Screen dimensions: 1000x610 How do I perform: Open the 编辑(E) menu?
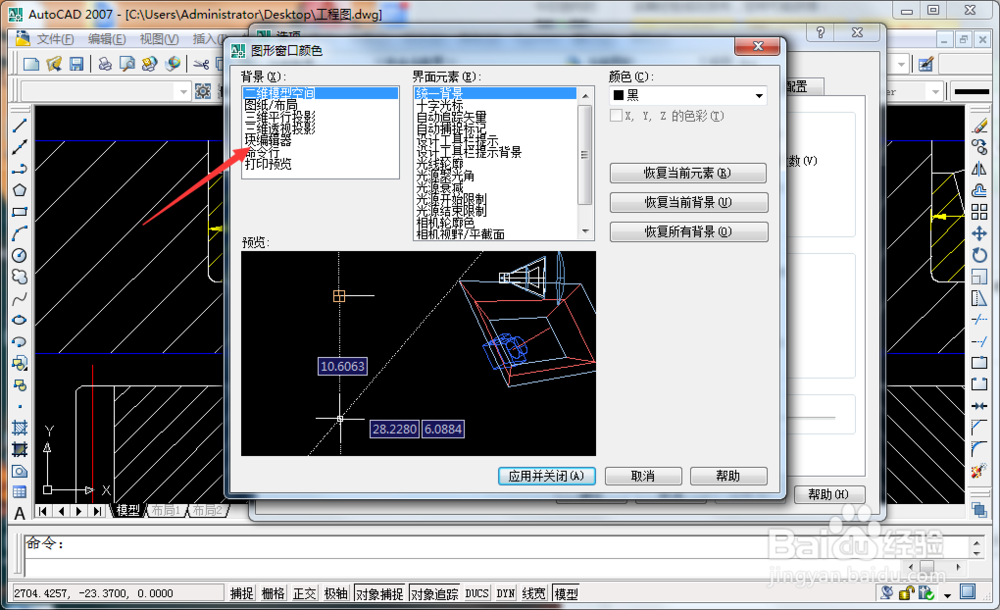tap(107, 39)
